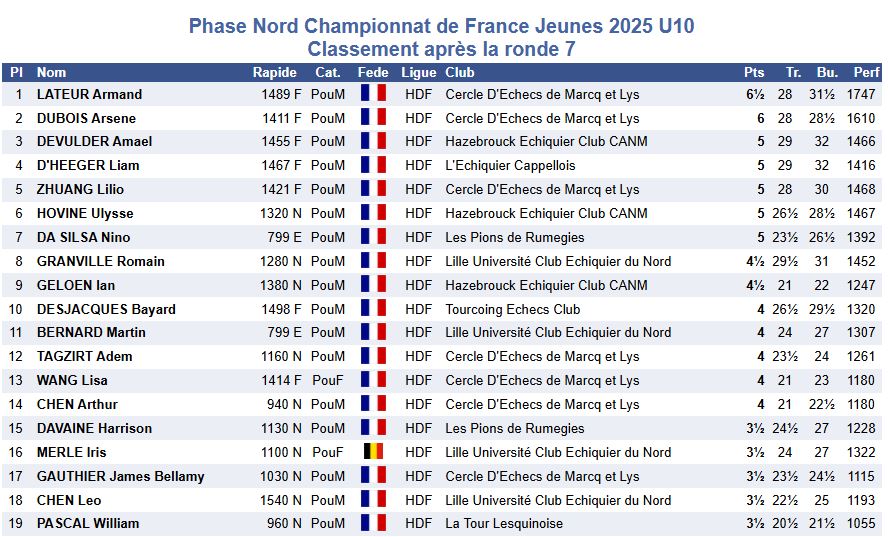Screen dimensions: 888x537
Task: Click the Phase Nord Championnat title
Action: 441,26
